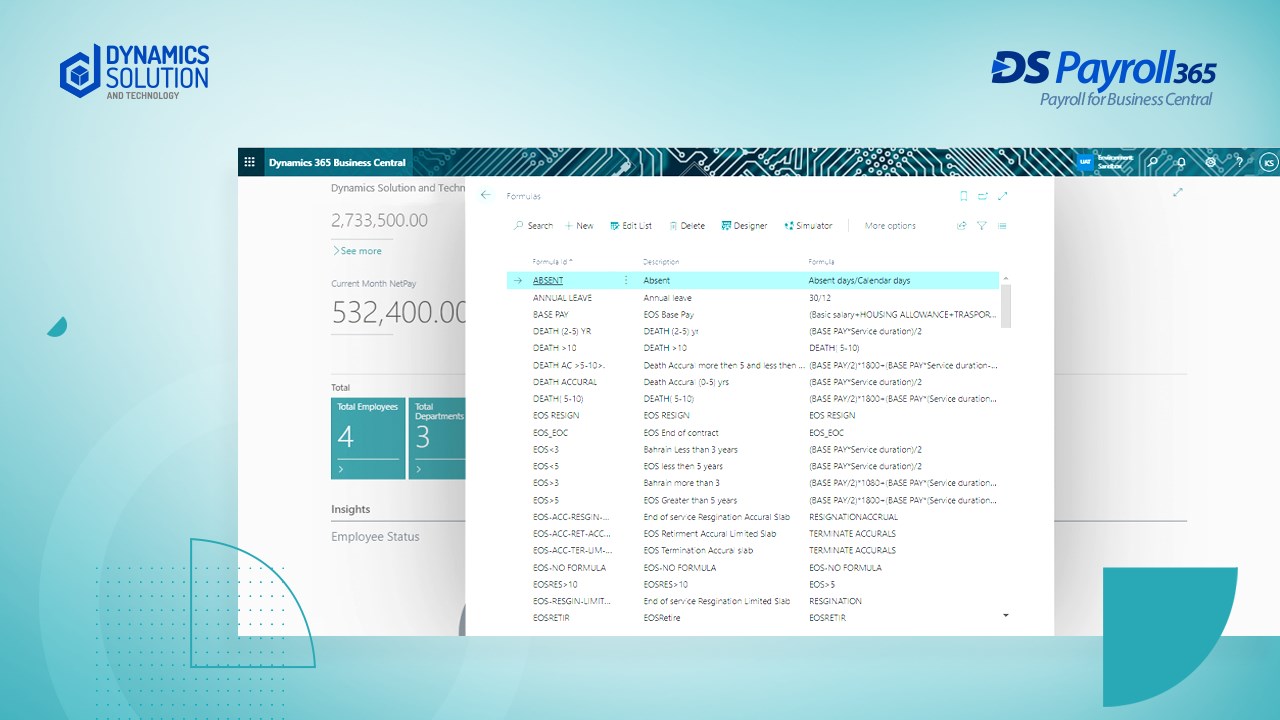This screenshot has height=720, width=1280.
Task: Switch to Edit List mode
Action: tap(631, 226)
